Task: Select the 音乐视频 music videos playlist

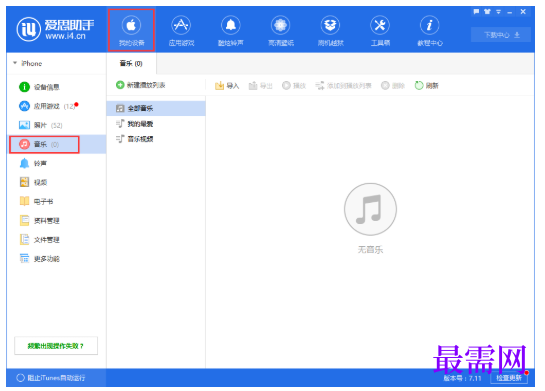Action: tap(156, 139)
